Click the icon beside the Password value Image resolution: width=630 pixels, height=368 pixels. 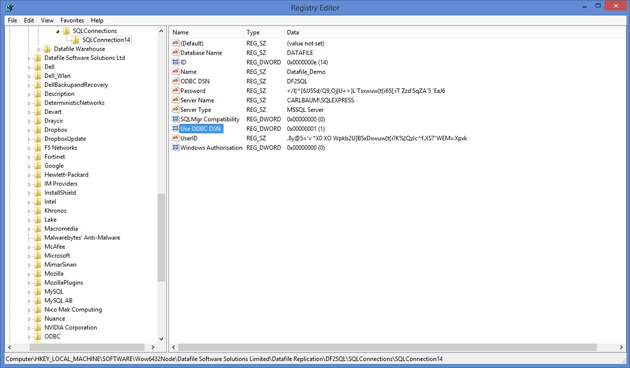(x=176, y=90)
